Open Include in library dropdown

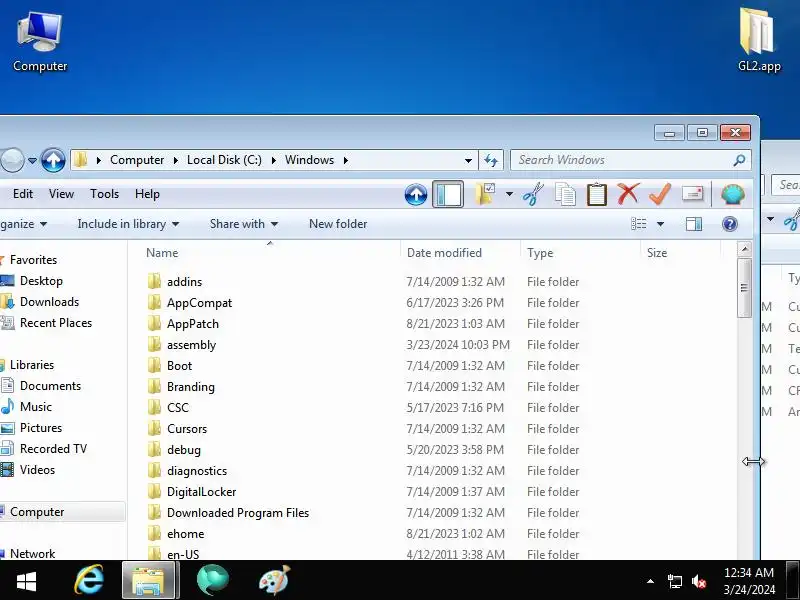(x=128, y=224)
